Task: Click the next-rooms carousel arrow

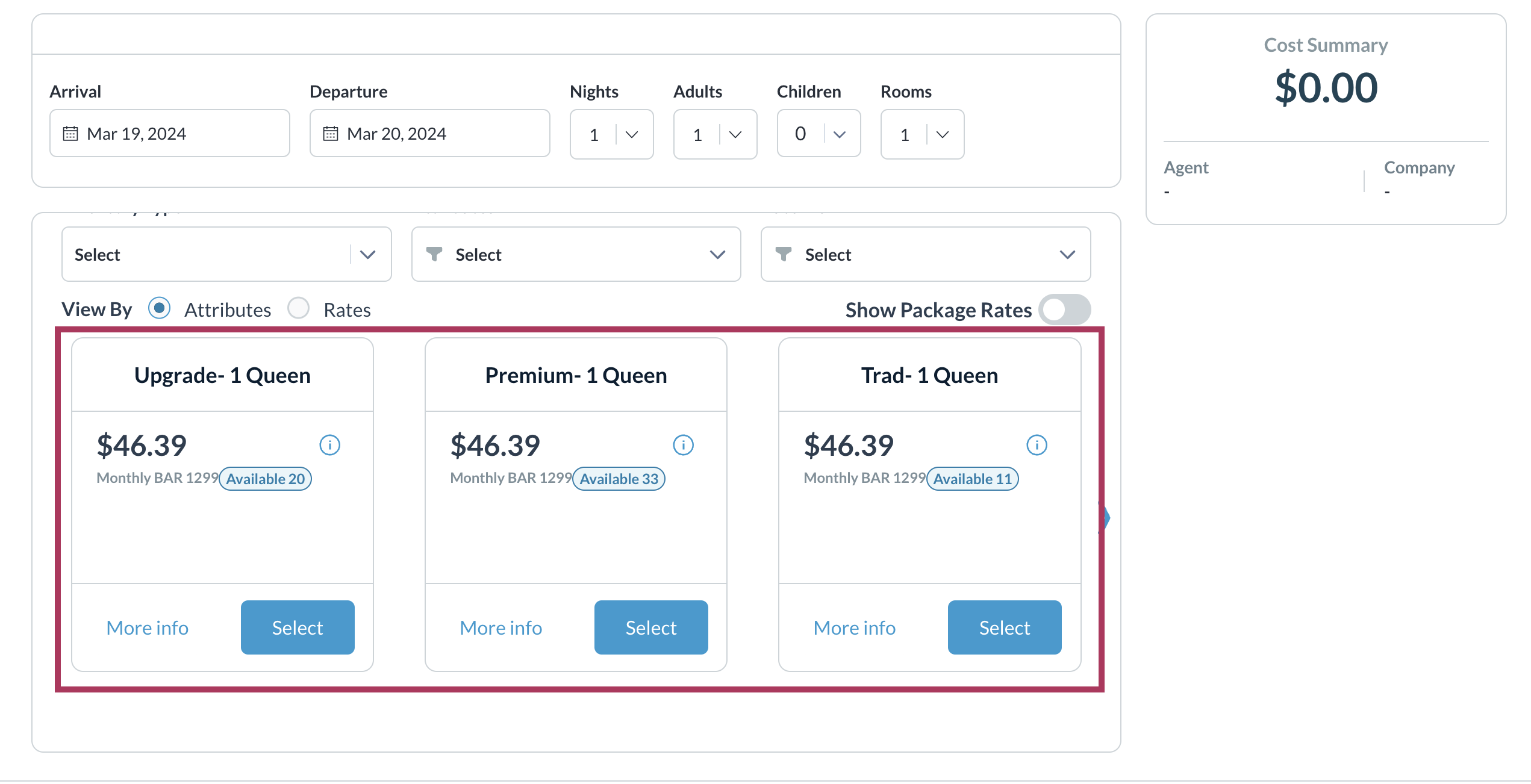Action: pos(1106,517)
